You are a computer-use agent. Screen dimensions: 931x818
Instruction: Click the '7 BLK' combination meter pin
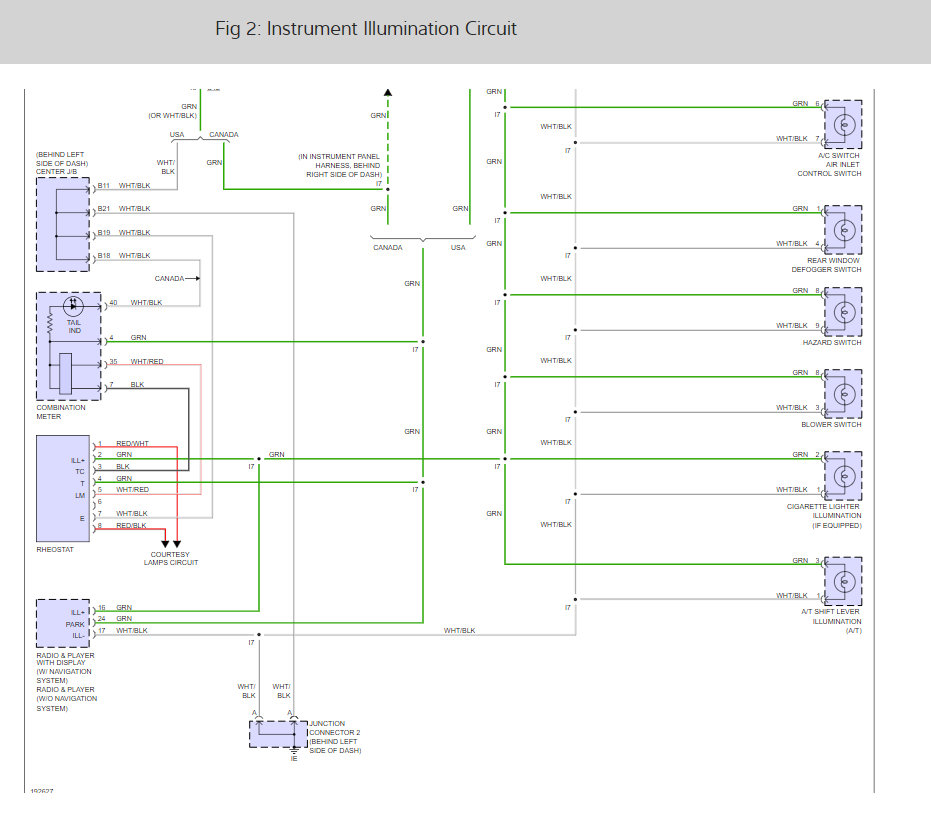(126, 385)
